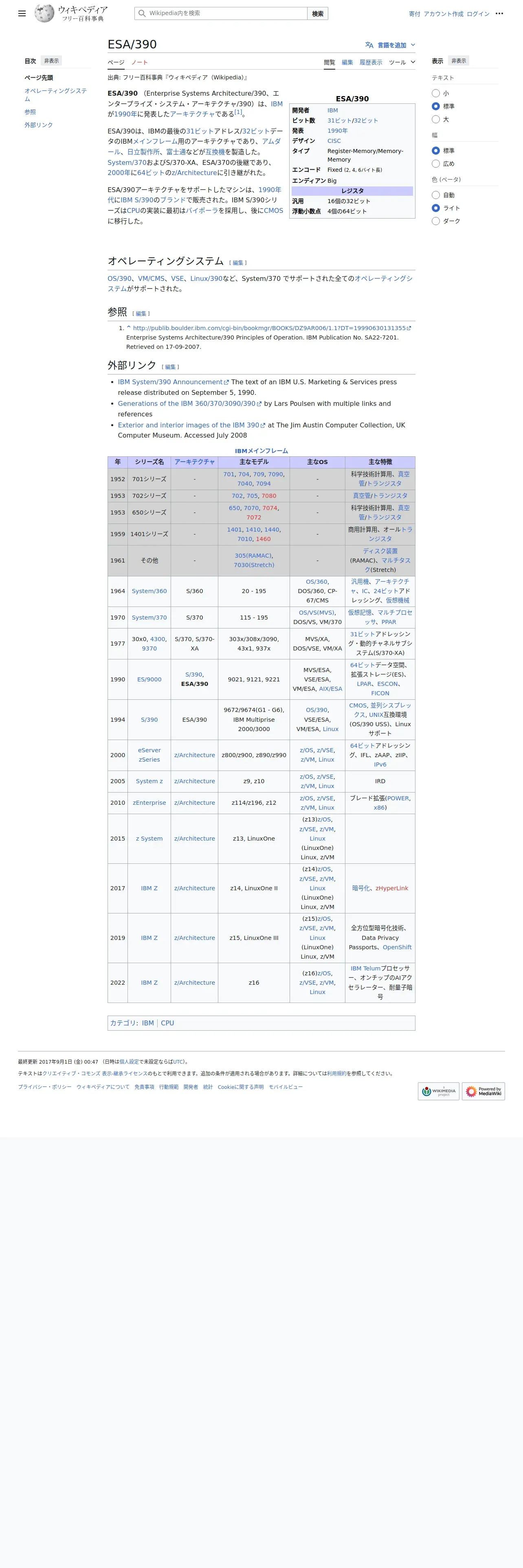Click the Wikimedia project badge
The image size is (523, 1568).
(438, 1091)
